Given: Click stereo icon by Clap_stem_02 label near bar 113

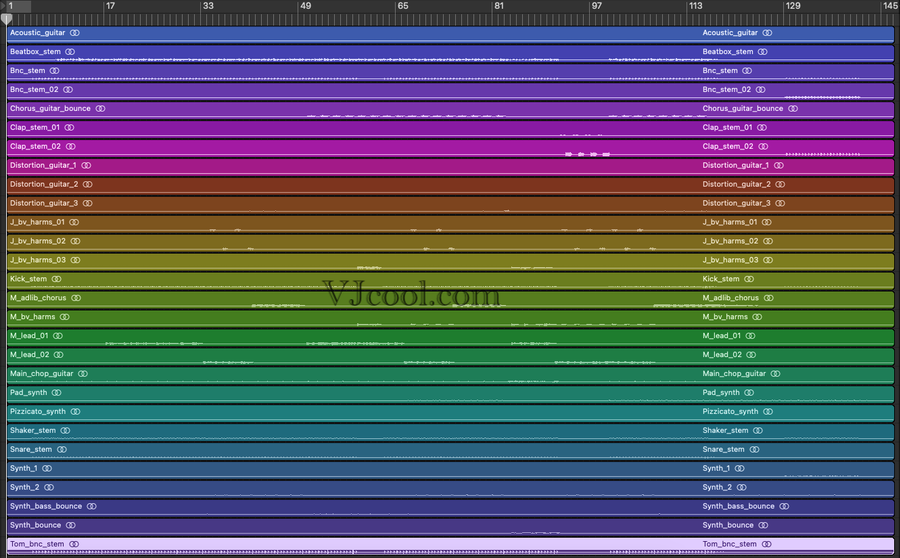Looking at the screenshot, I should (x=763, y=147).
